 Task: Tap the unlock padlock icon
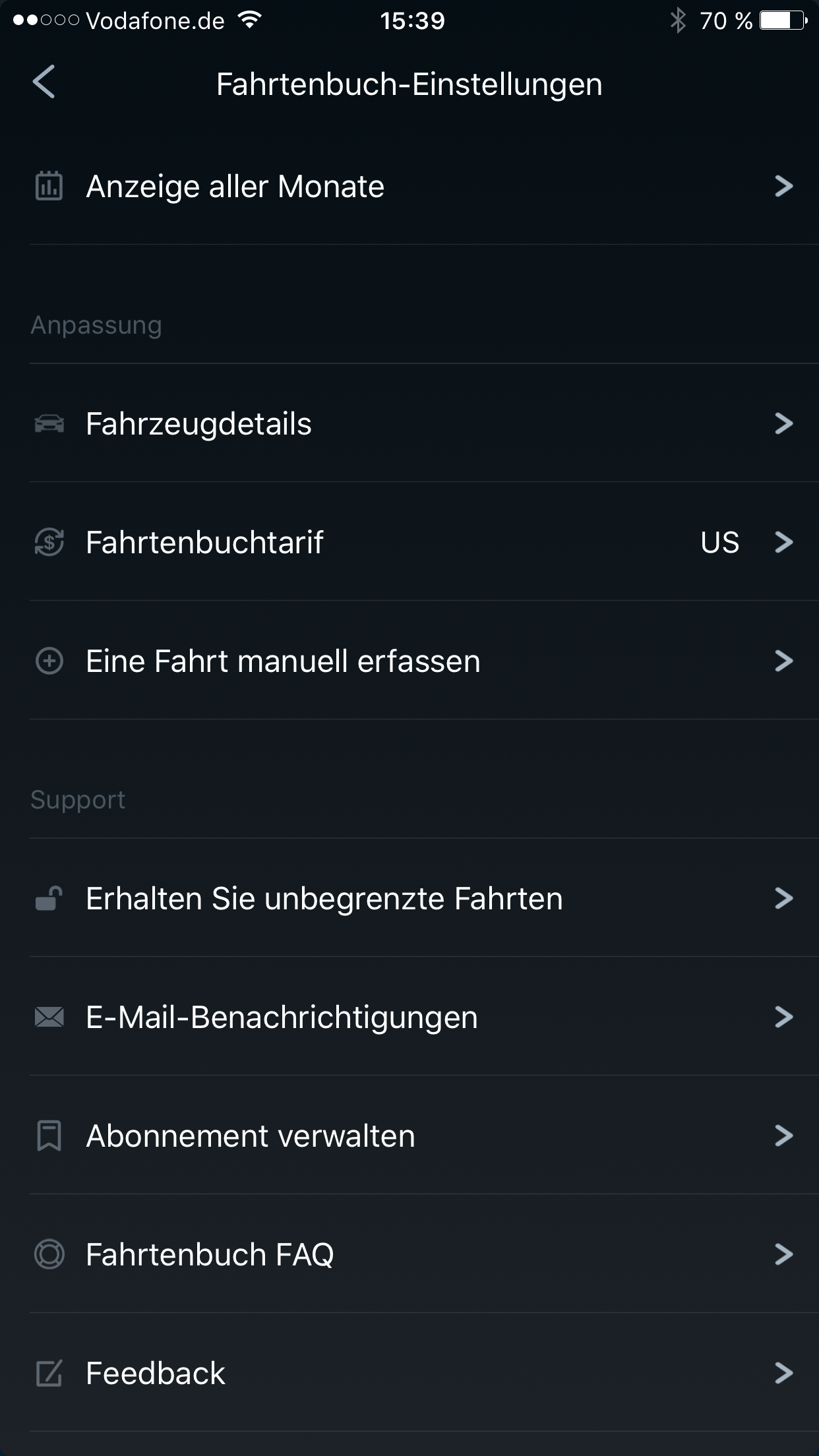pos(49,898)
